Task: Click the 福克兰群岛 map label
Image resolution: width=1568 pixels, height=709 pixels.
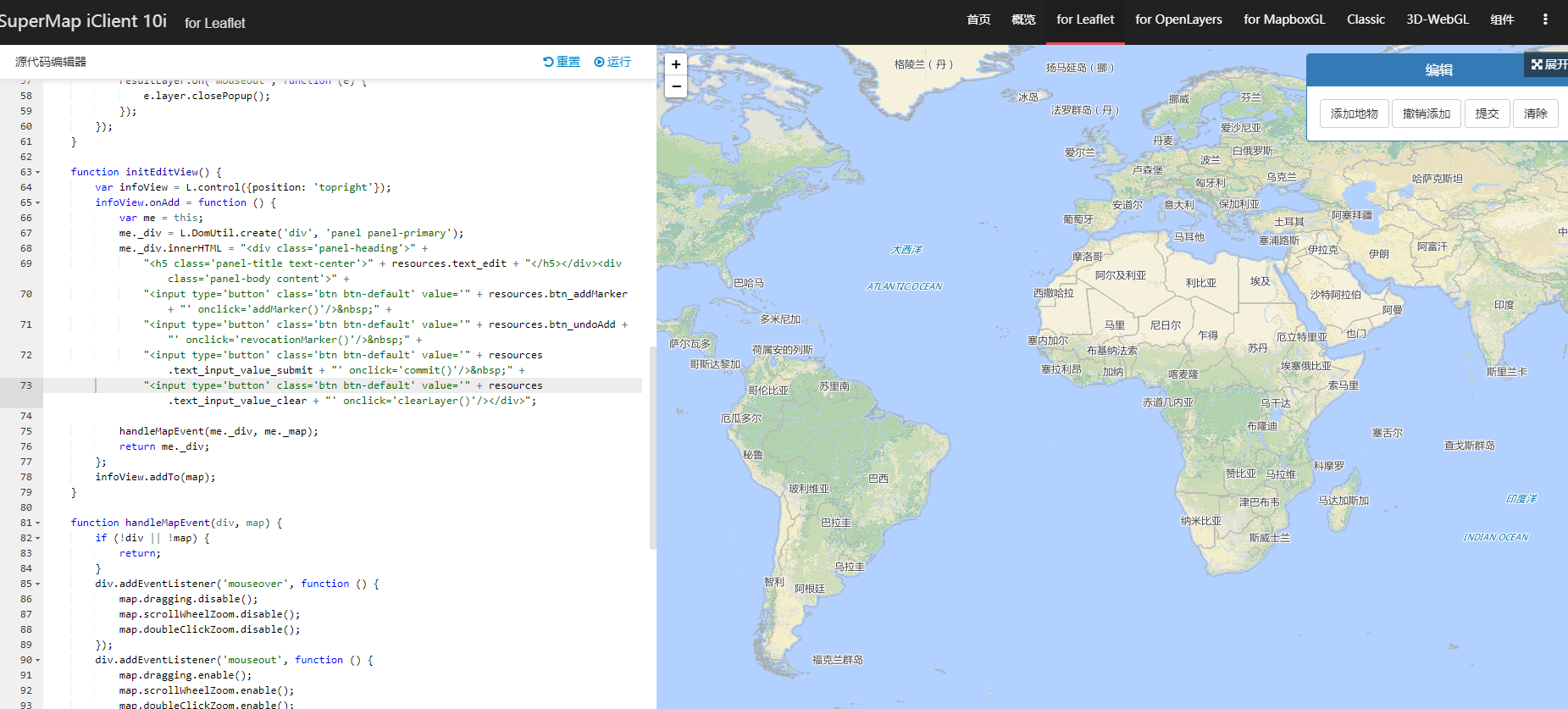Action: coord(837,660)
